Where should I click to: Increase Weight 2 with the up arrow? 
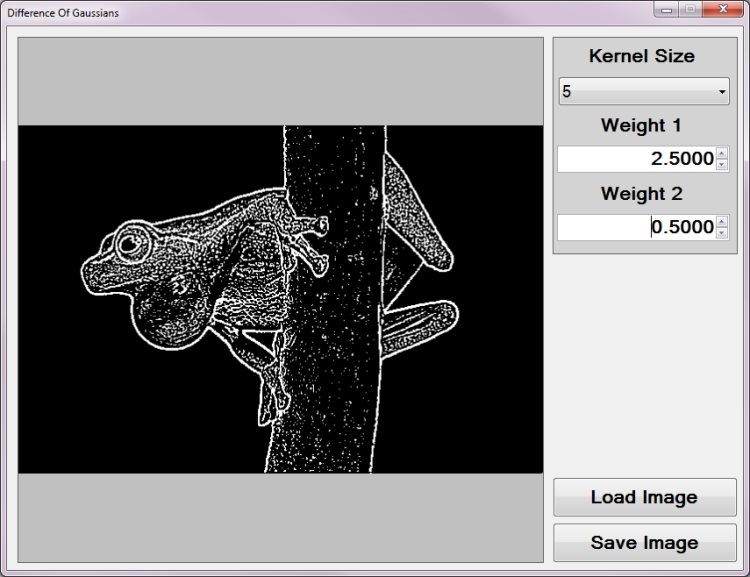click(722, 222)
